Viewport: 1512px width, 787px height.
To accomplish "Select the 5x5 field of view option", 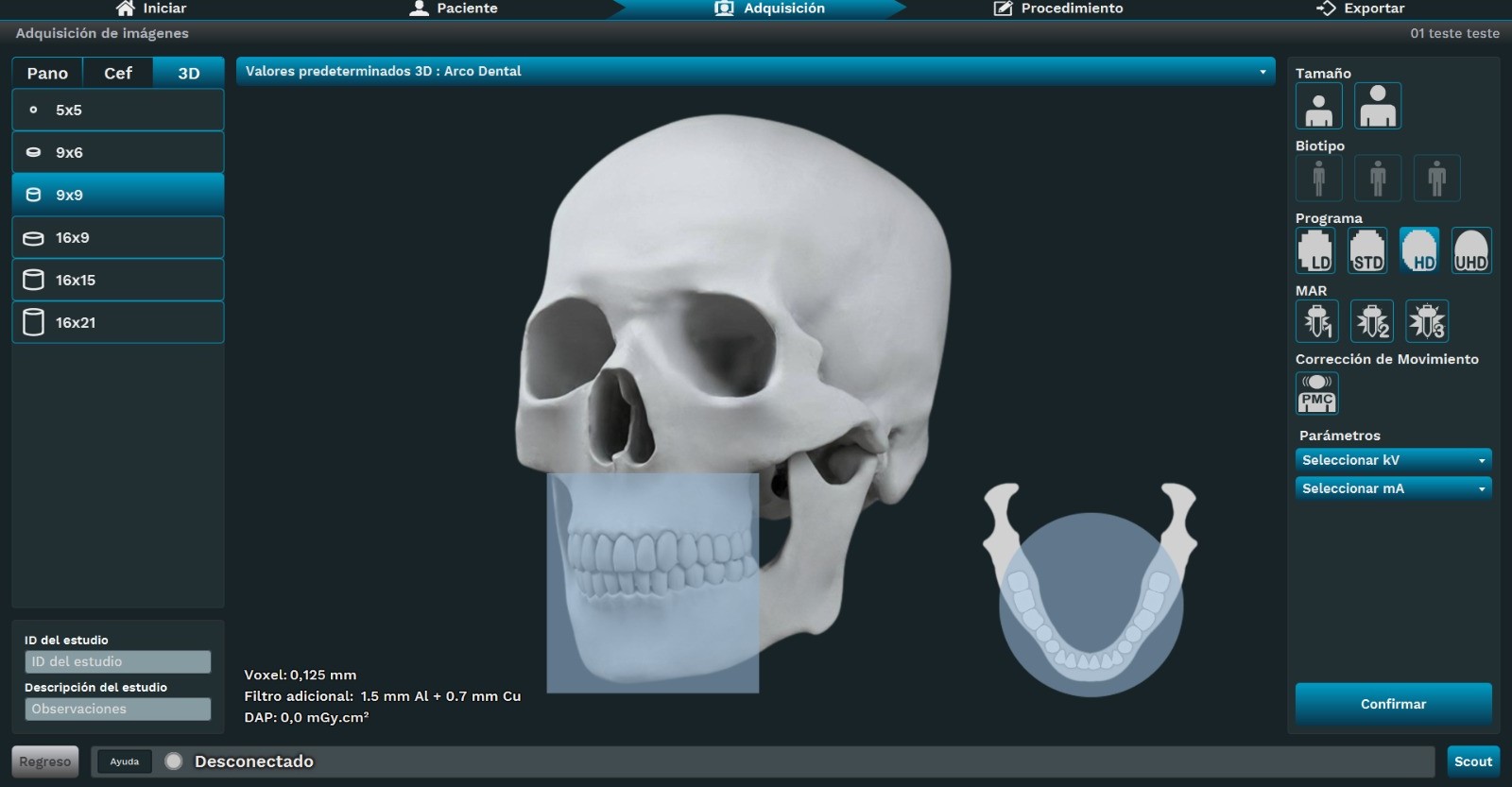I will point(118,110).
